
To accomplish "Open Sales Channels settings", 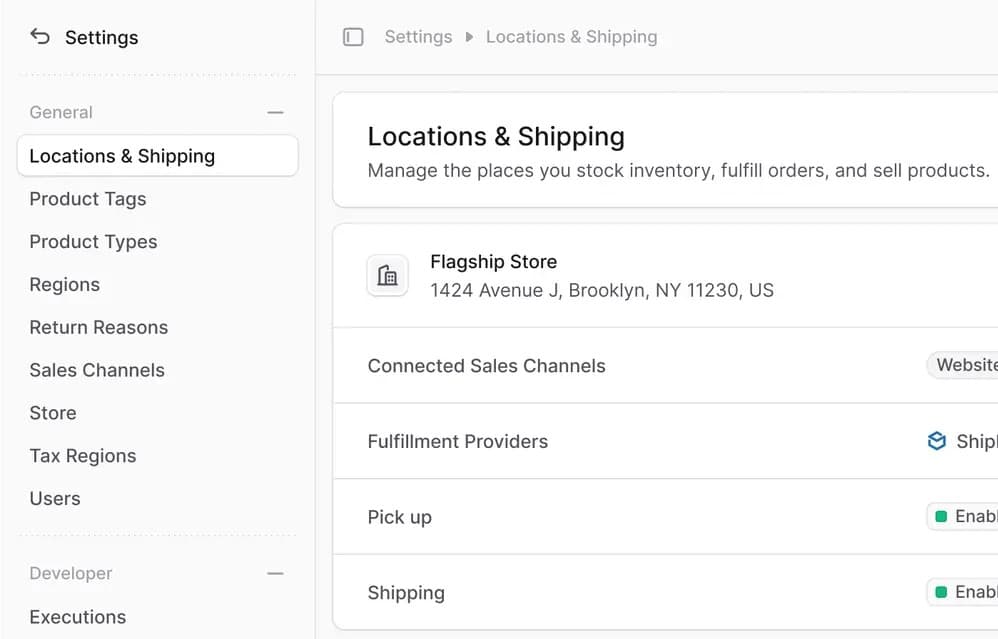I will pyautogui.click(x=97, y=370).
